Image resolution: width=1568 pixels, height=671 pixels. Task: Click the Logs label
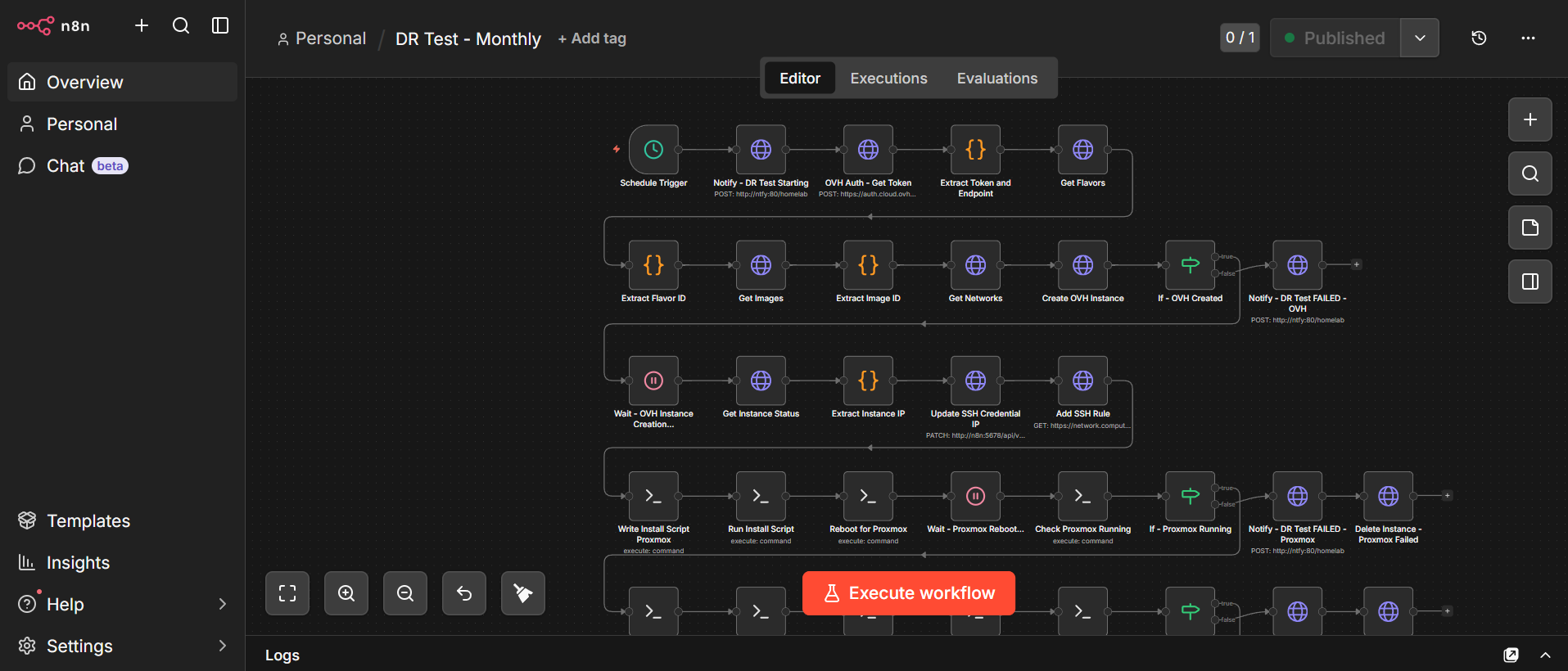(x=282, y=655)
